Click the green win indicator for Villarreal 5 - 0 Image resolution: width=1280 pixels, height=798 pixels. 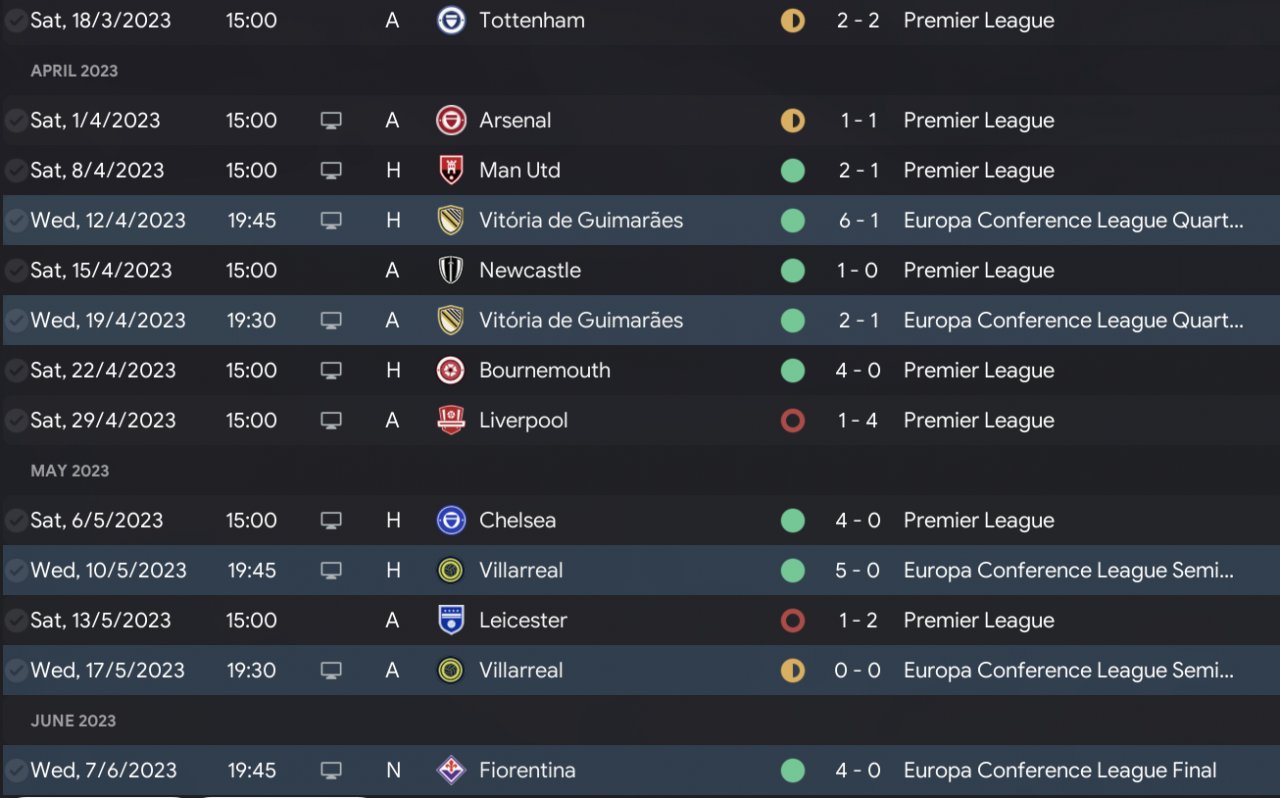(792, 570)
